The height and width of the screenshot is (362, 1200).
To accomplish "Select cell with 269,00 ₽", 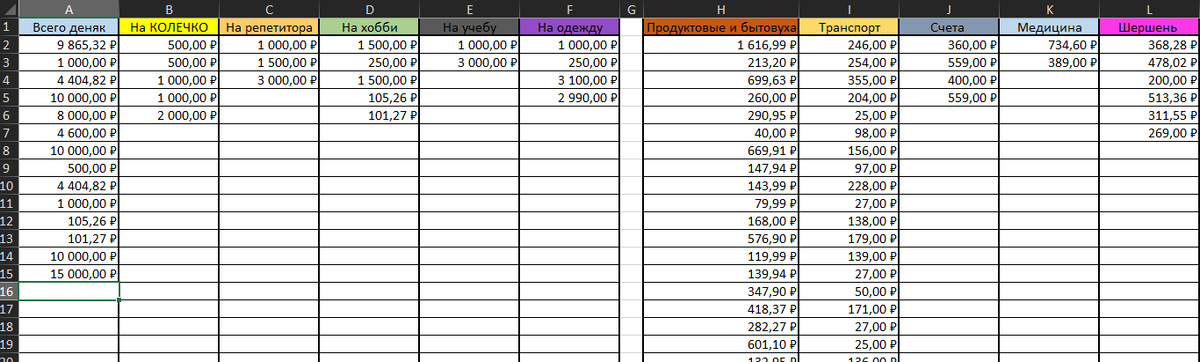I will [x=1149, y=134].
